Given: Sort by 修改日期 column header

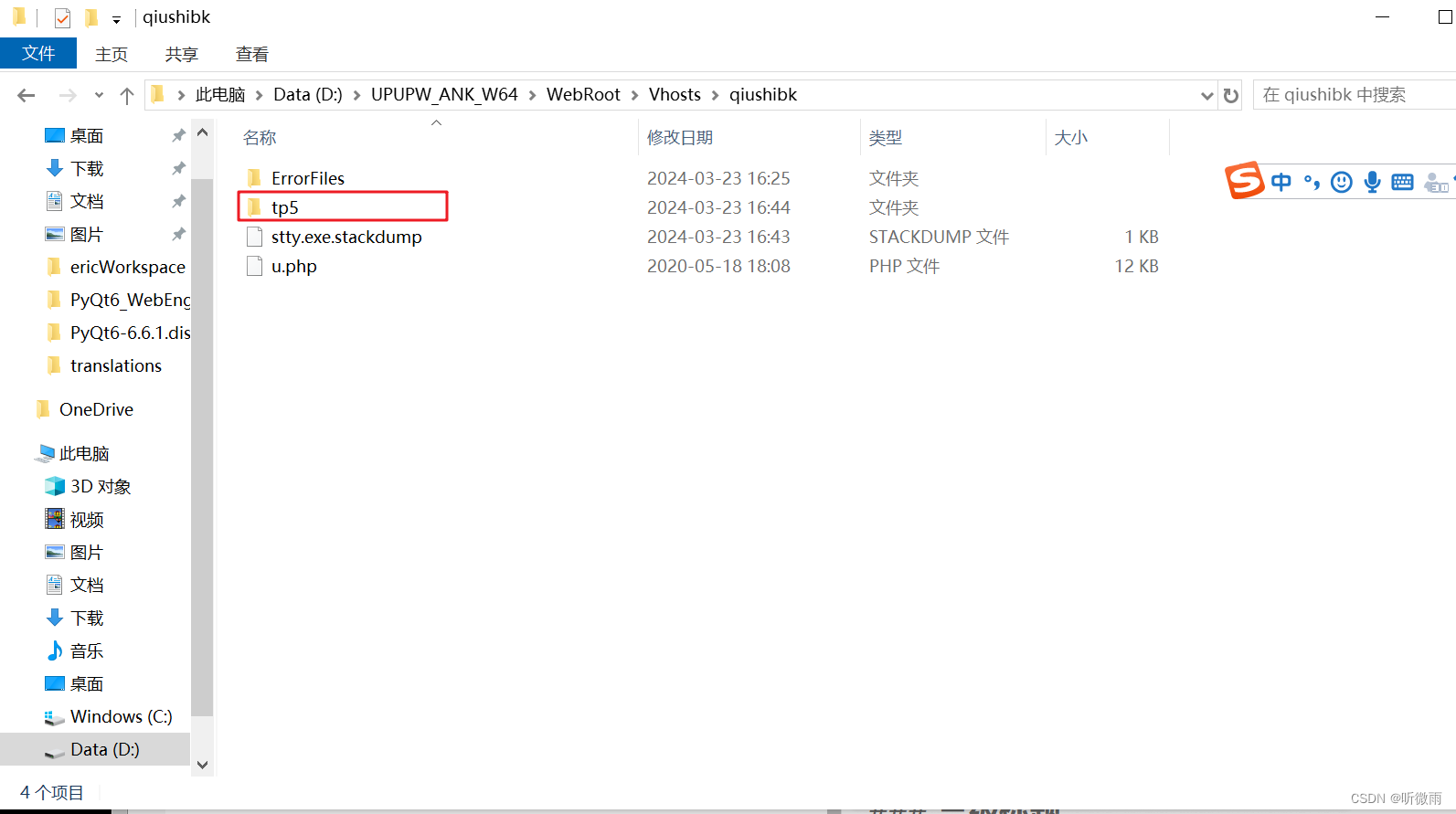Looking at the screenshot, I should point(680,138).
